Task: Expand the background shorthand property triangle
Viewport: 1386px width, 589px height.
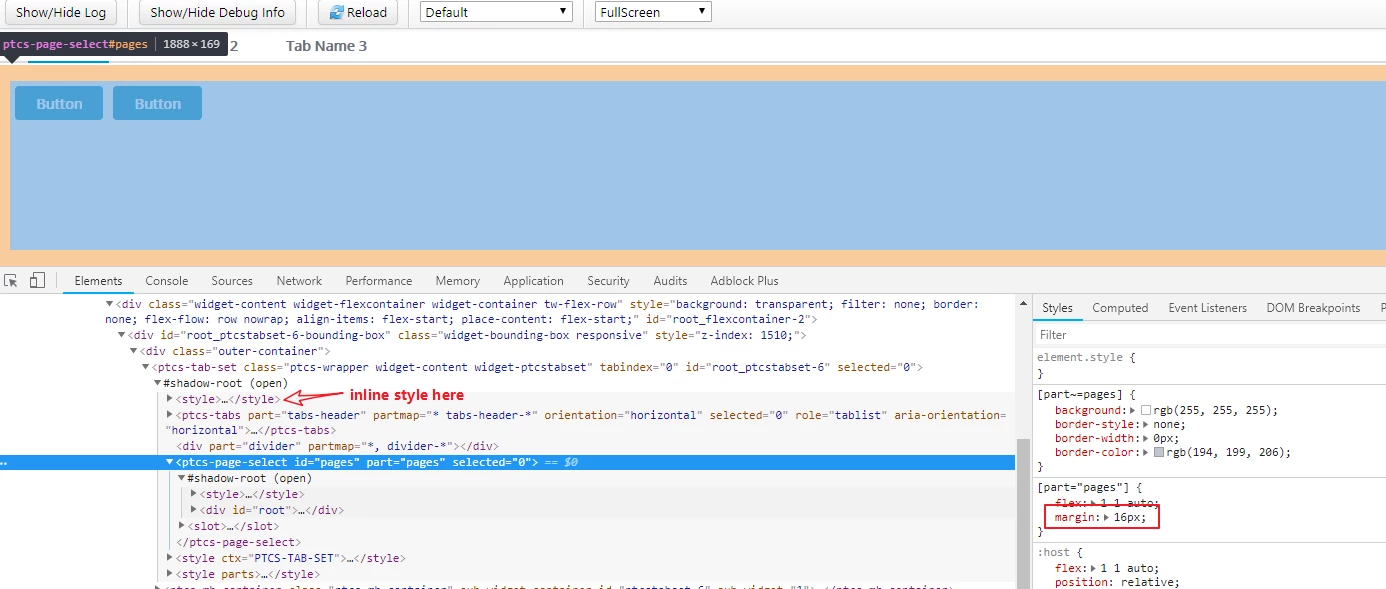Action: (1134, 411)
